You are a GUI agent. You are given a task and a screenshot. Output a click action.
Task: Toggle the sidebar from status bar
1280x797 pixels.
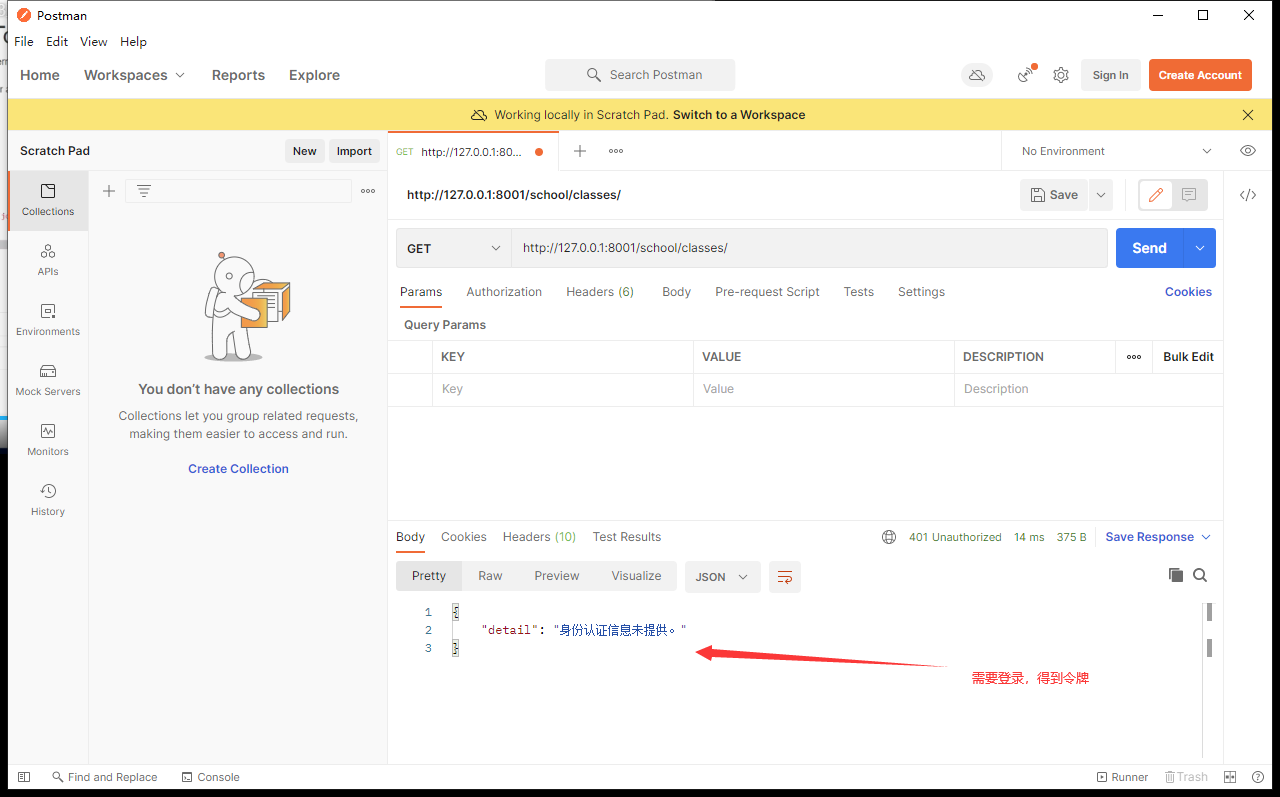pos(24,777)
